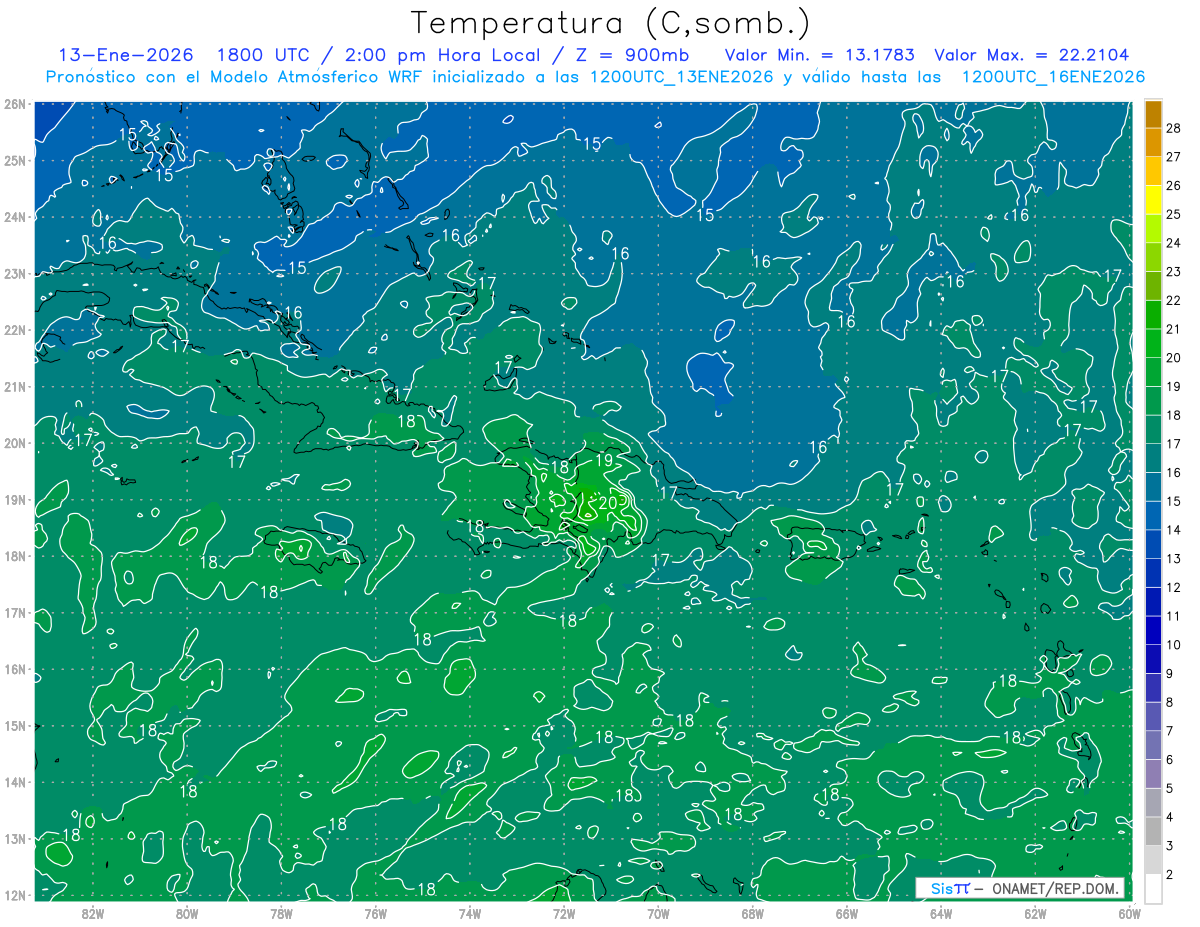
Task: Click the 82W longitude axis label
Action: pos(93,913)
